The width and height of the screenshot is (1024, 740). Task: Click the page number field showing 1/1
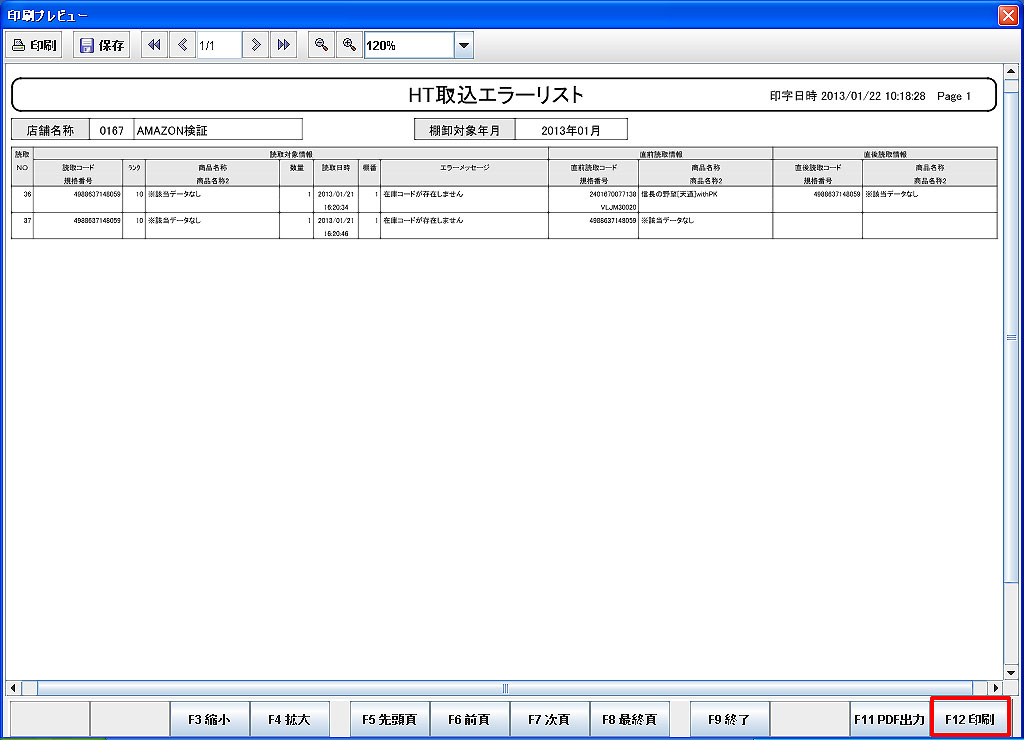[219, 45]
